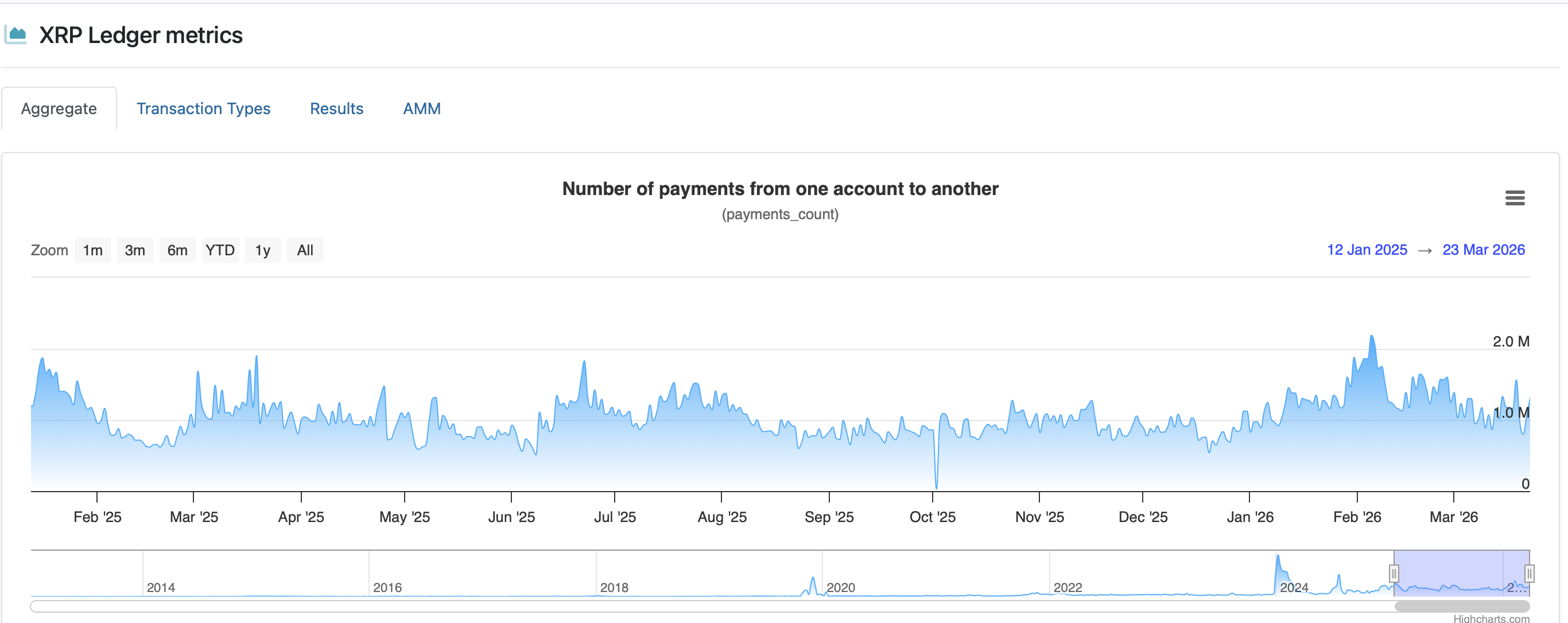
Task: Open the AMM tab
Action: [x=422, y=108]
